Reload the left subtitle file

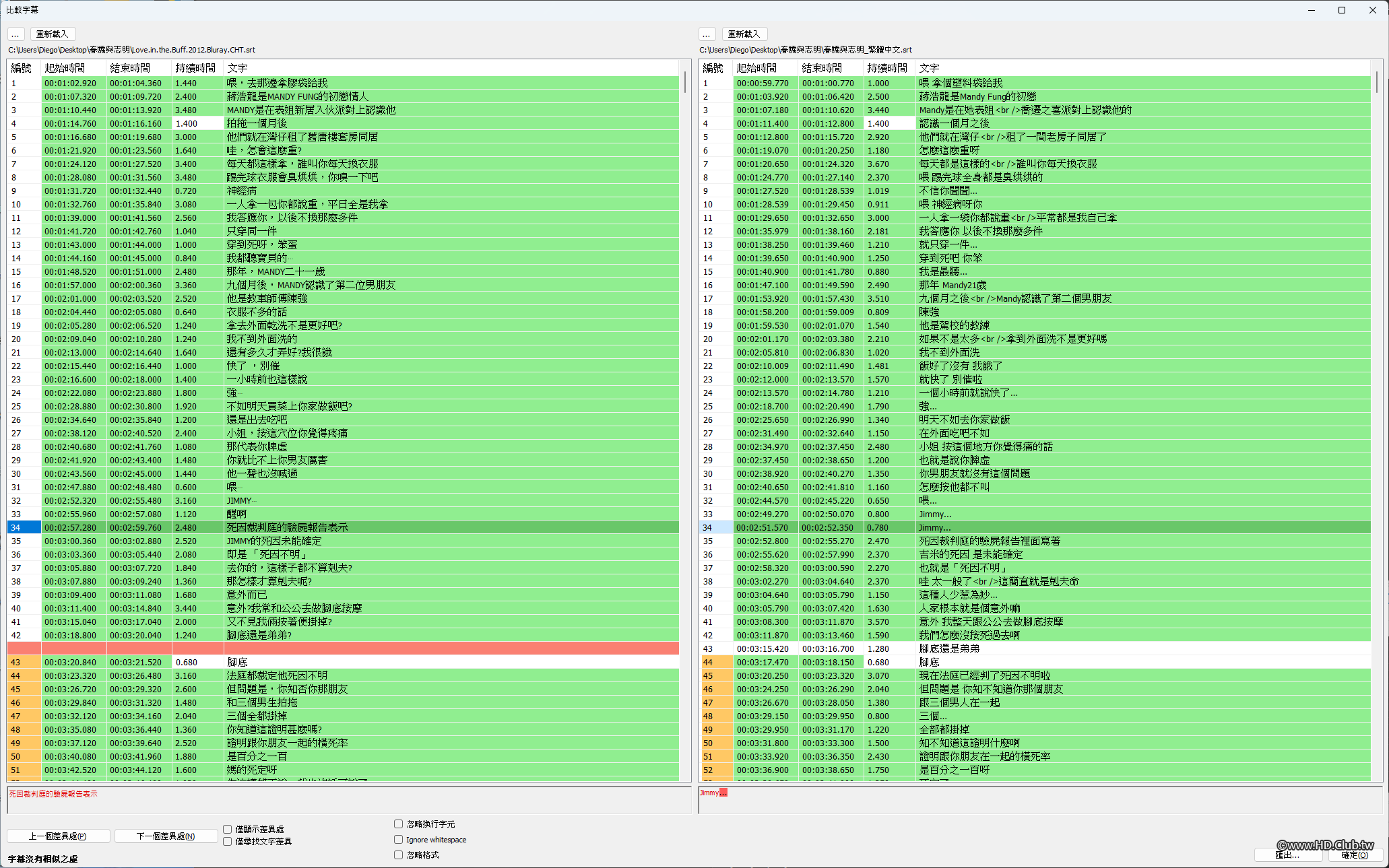(53, 34)
